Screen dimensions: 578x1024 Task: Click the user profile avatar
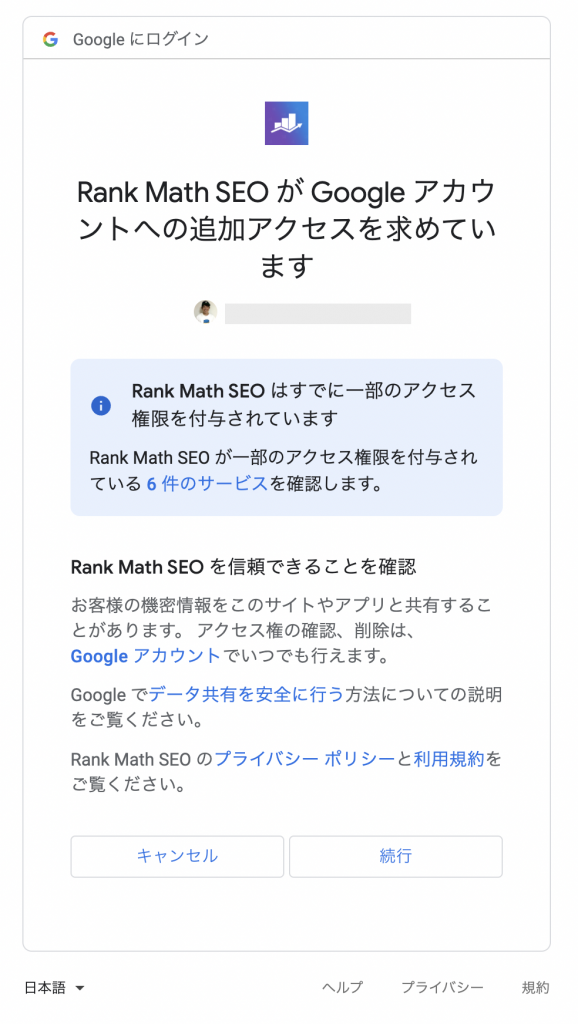point(205,312)
